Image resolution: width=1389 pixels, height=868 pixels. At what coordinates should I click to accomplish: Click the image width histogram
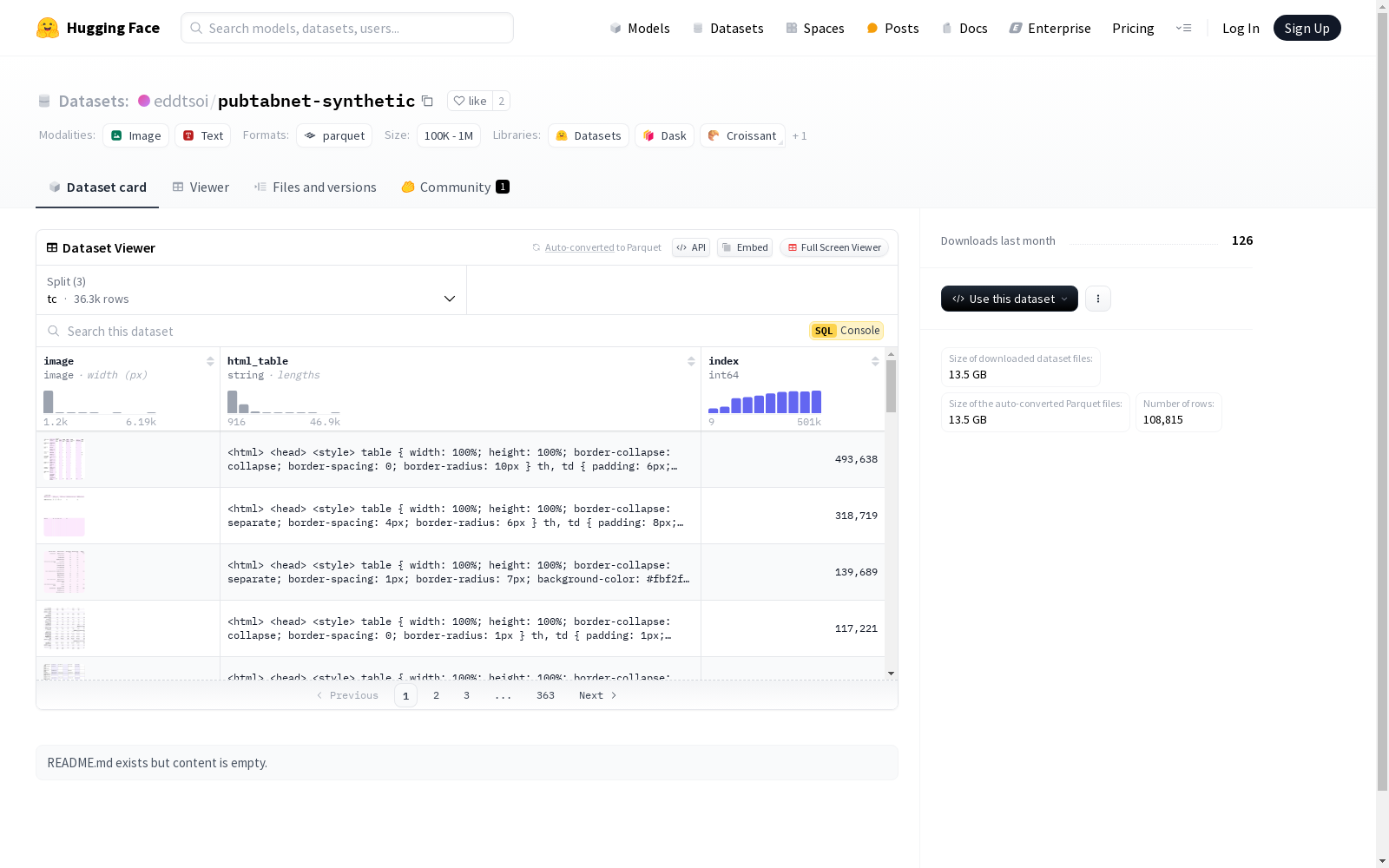(100, 402)
